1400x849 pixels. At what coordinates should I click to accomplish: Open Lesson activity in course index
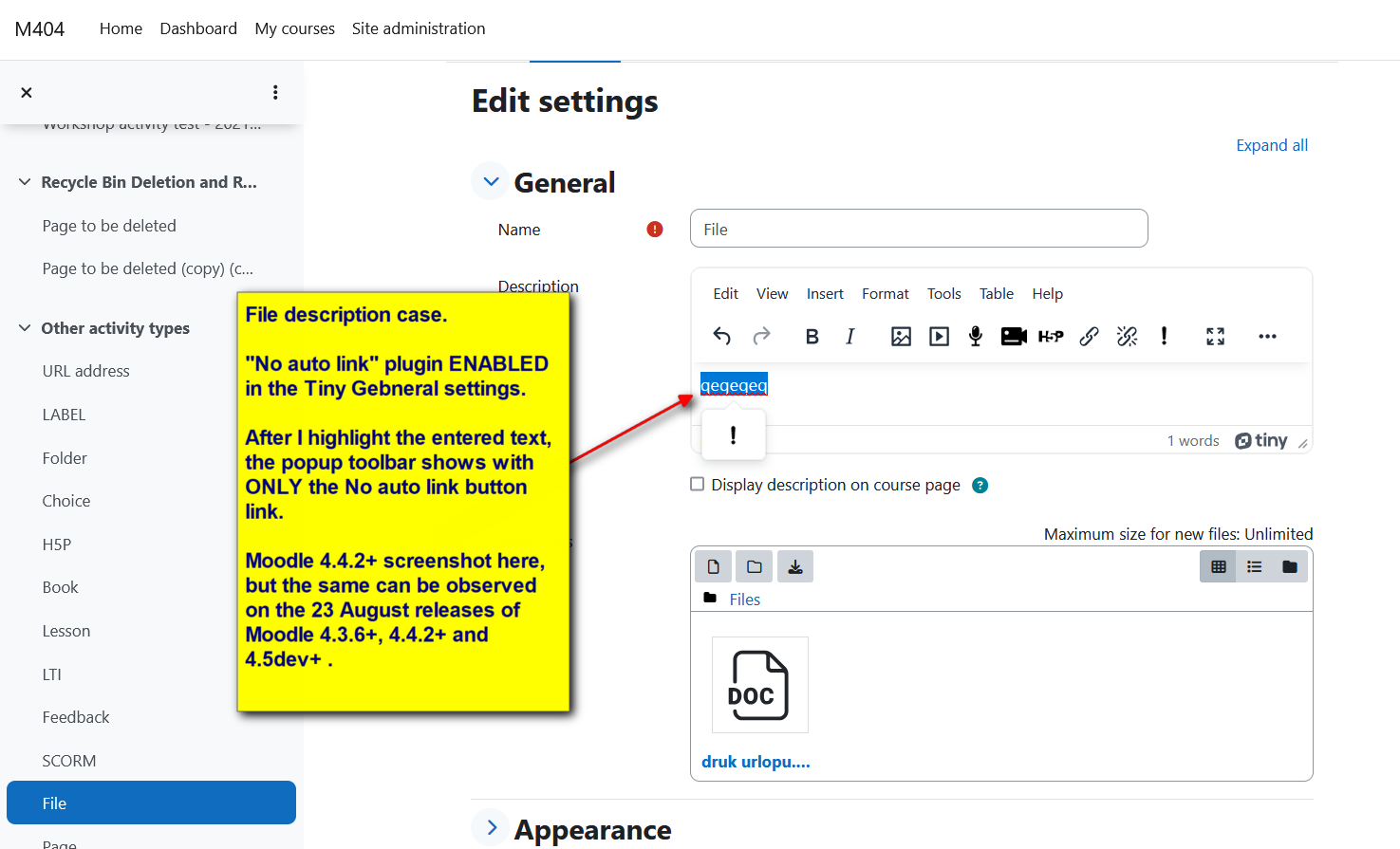click(x=66, y=631)
